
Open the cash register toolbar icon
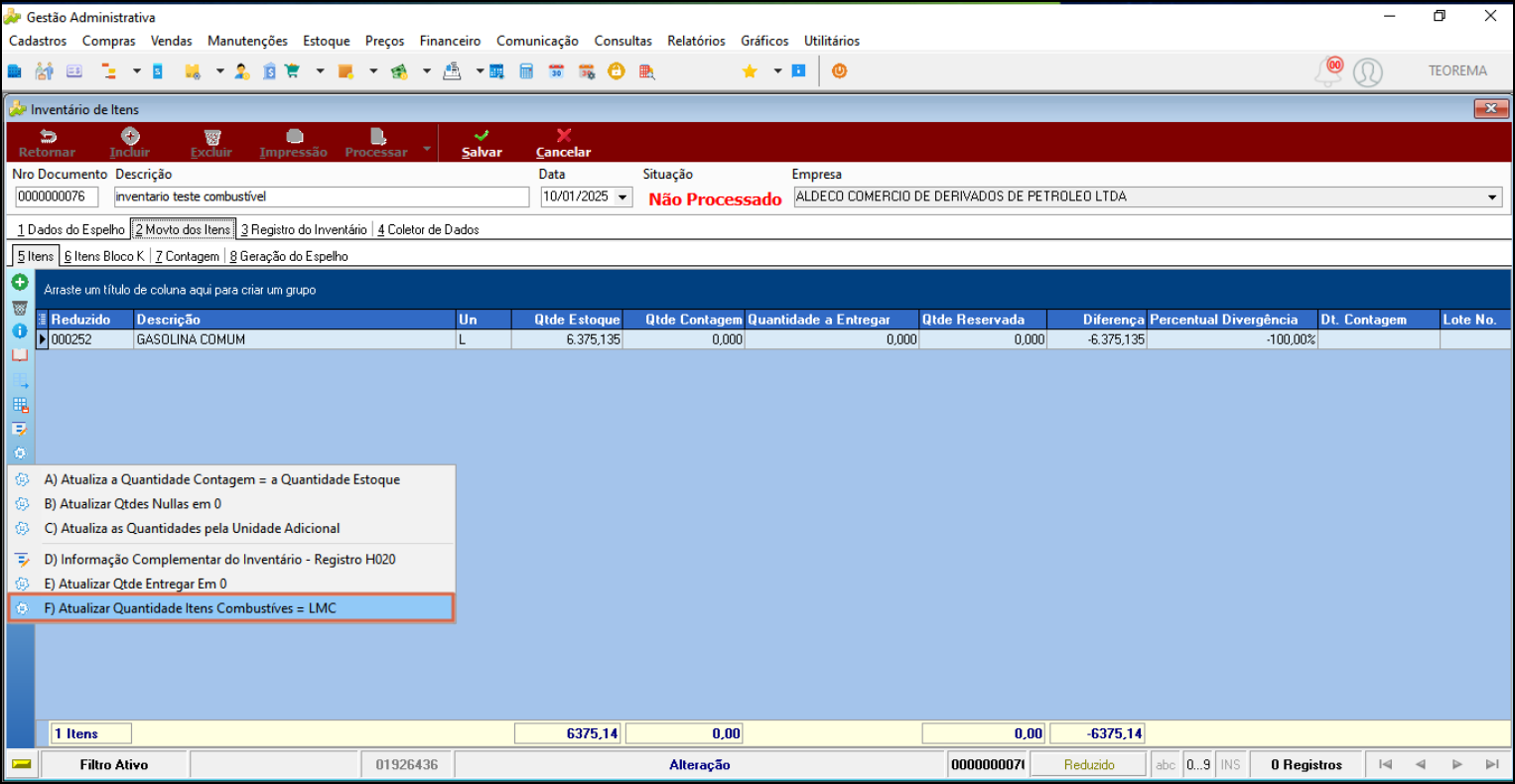pyautogui.click(x=453, y=71)
